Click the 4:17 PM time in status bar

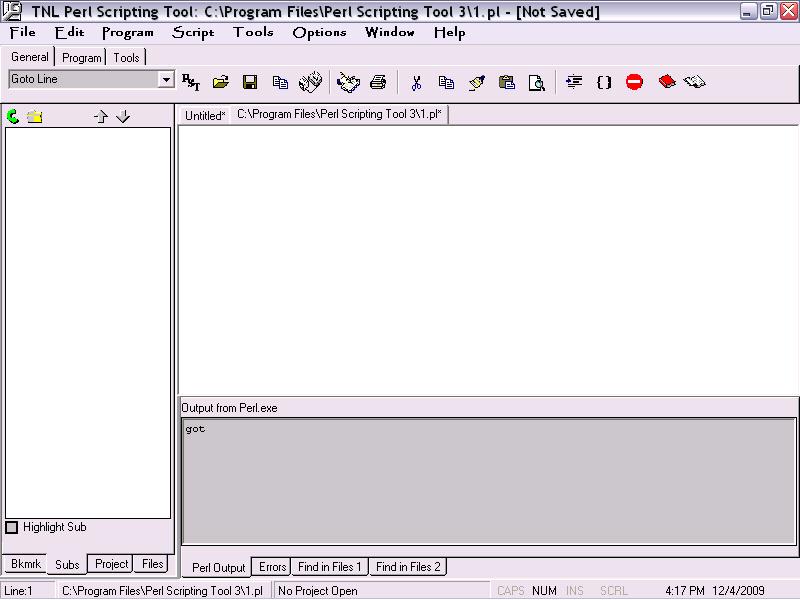(685, 591)
